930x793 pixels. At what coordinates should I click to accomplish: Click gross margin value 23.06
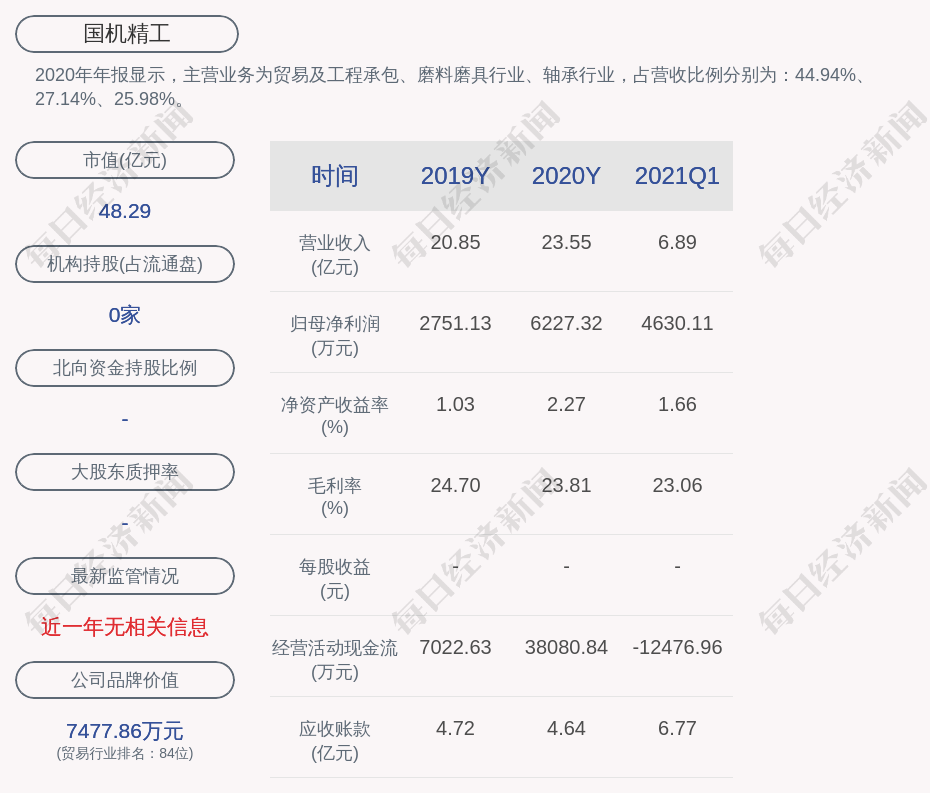click(677, 485)
